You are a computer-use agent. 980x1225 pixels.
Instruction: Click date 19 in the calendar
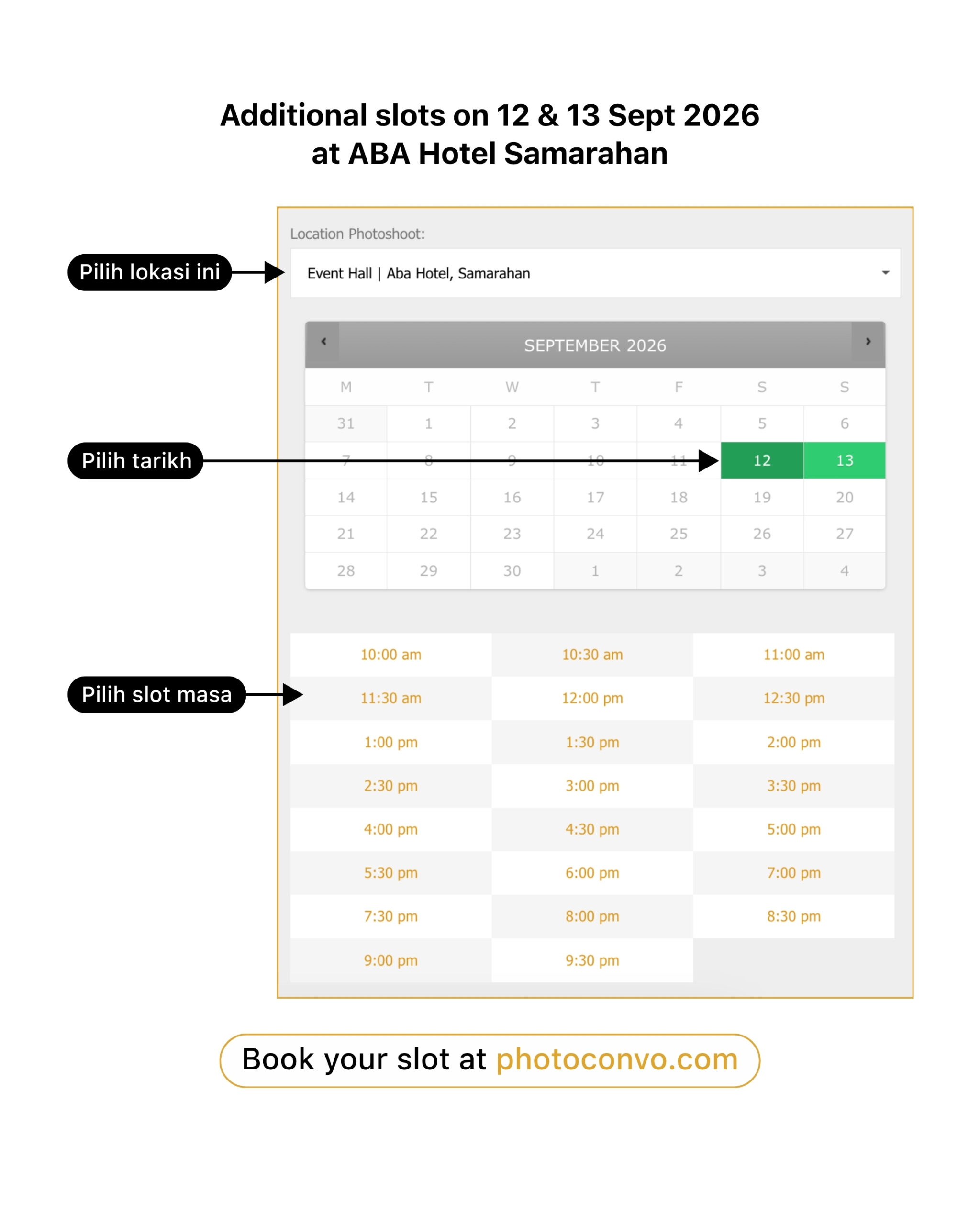click(x=762, y=497)
